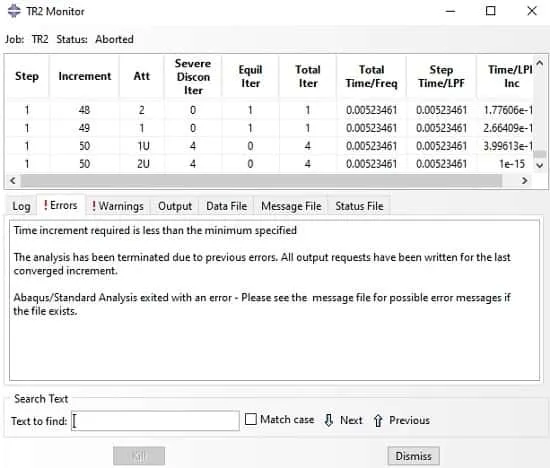Viewport: 550px width, 468px height.
Task: Click the Step column header
Action: click(27, 76)
